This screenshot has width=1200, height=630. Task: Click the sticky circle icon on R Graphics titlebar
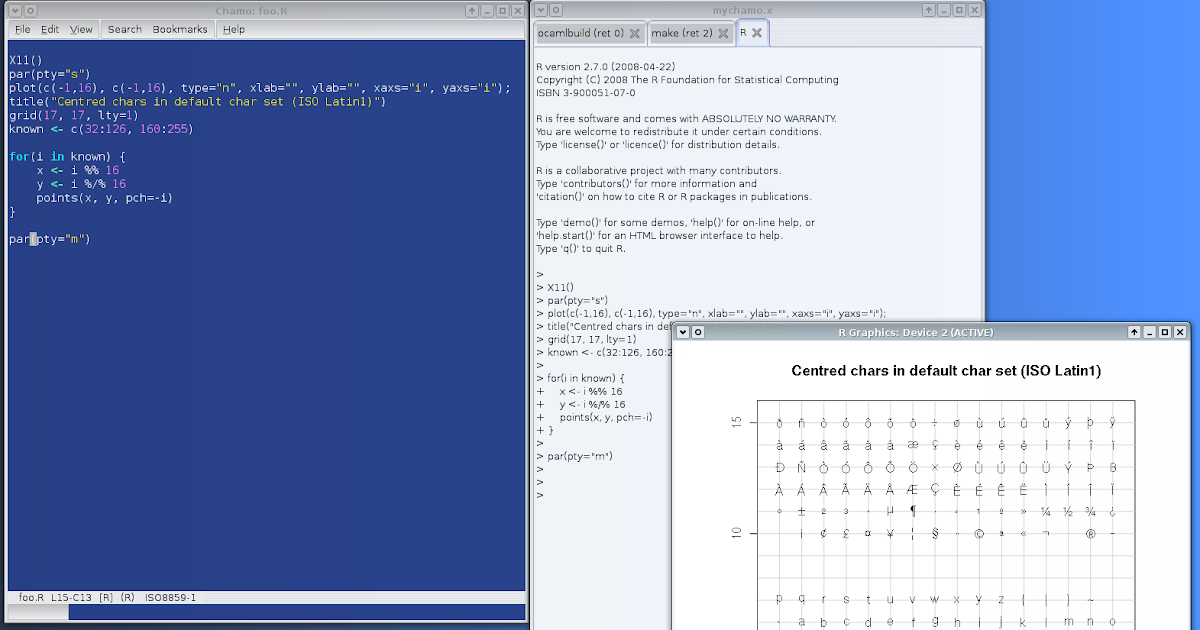click(699, 332)
